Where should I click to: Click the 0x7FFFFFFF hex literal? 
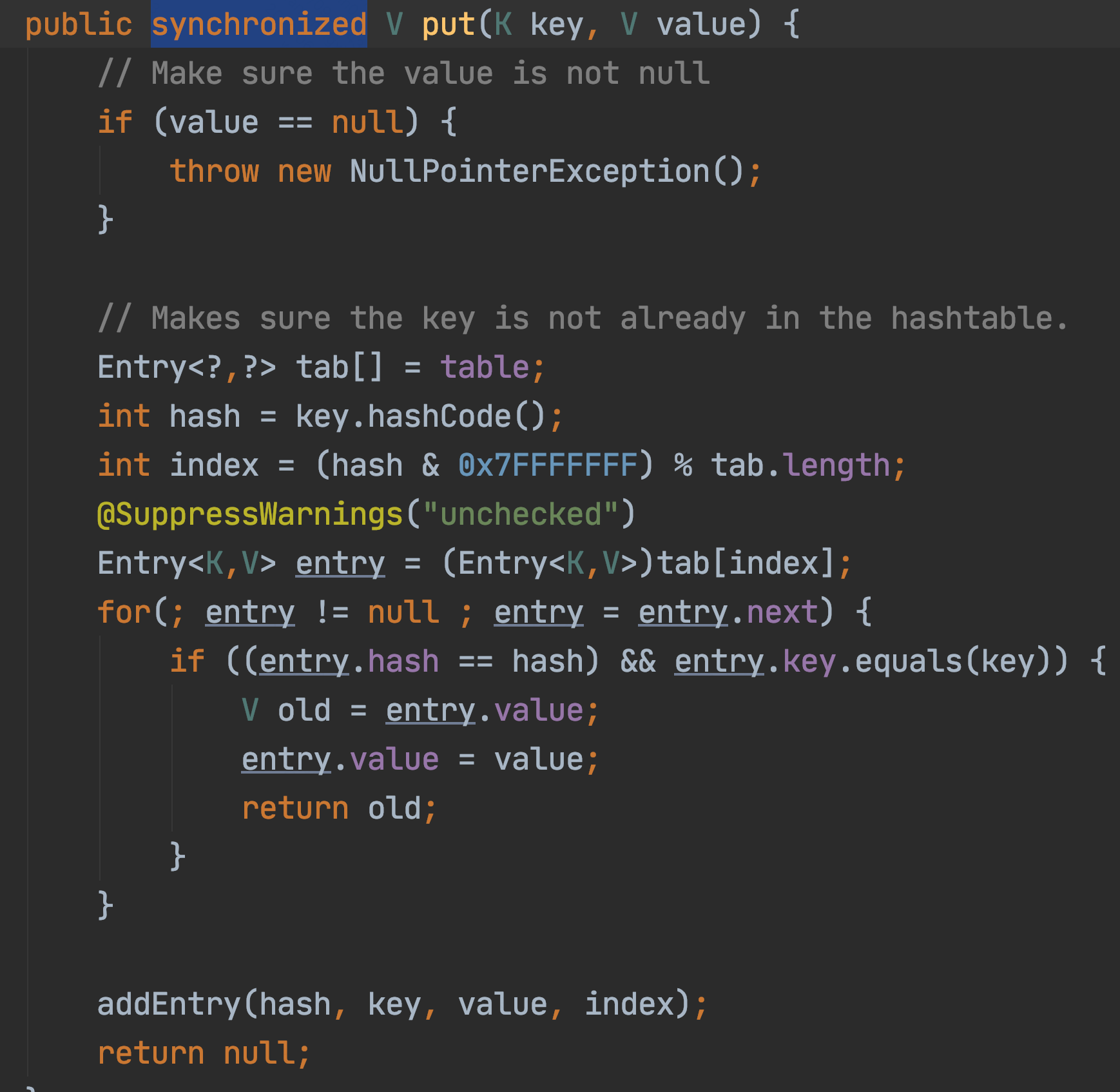click(548, 465)
